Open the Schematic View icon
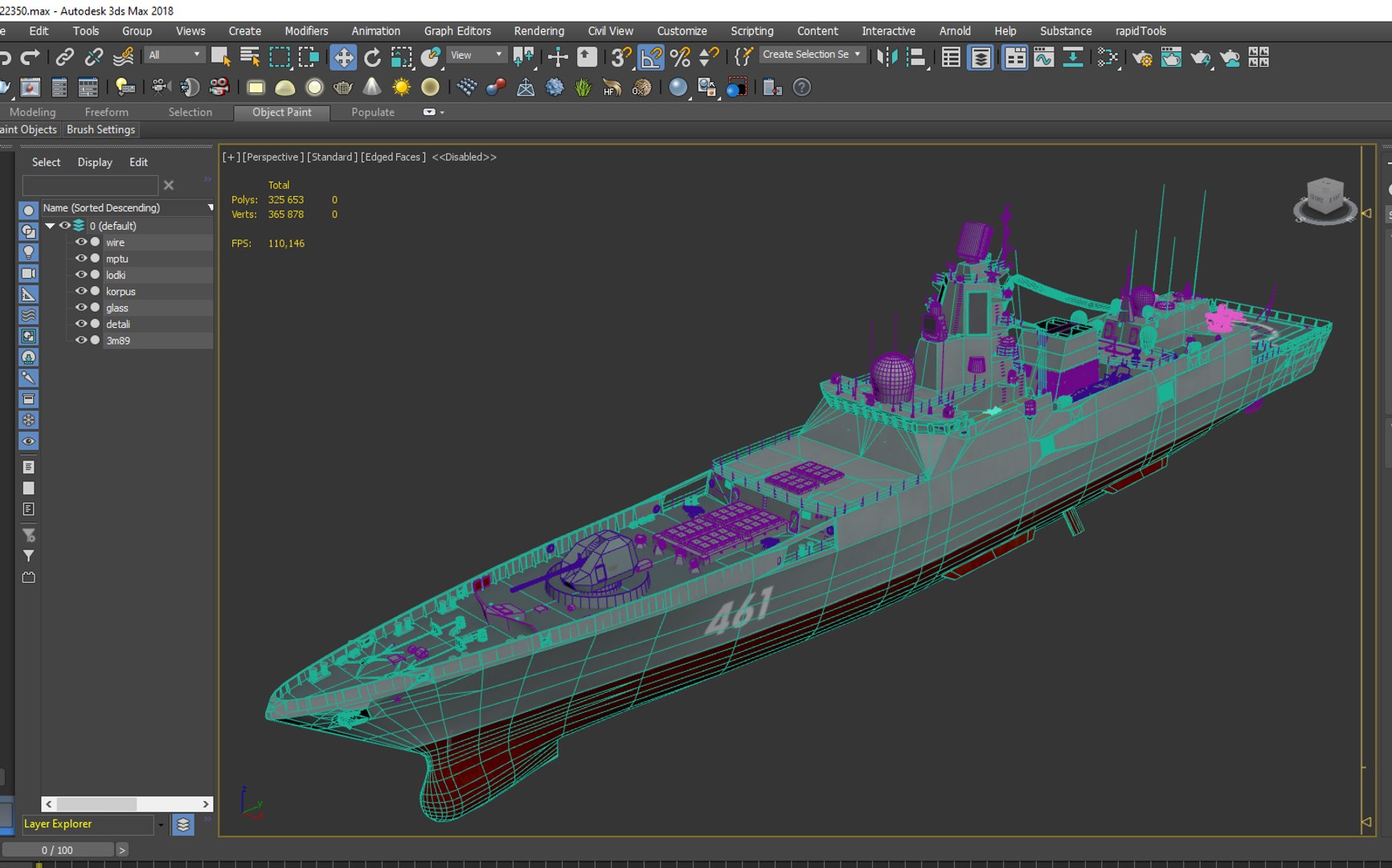Screen dimensions: 1392x868 pyautogui.click(x=1073, y=57)
